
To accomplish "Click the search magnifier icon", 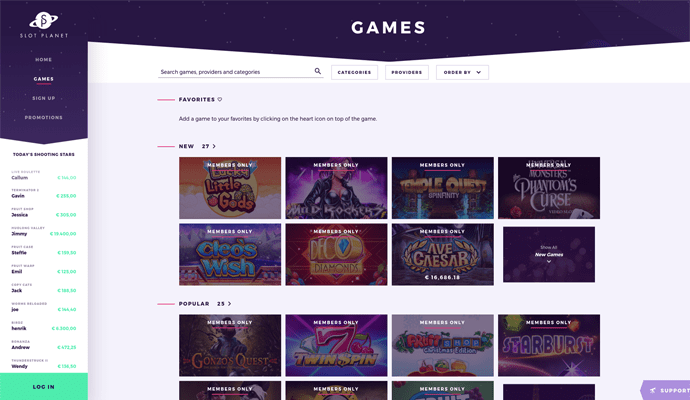I will 318,71.
